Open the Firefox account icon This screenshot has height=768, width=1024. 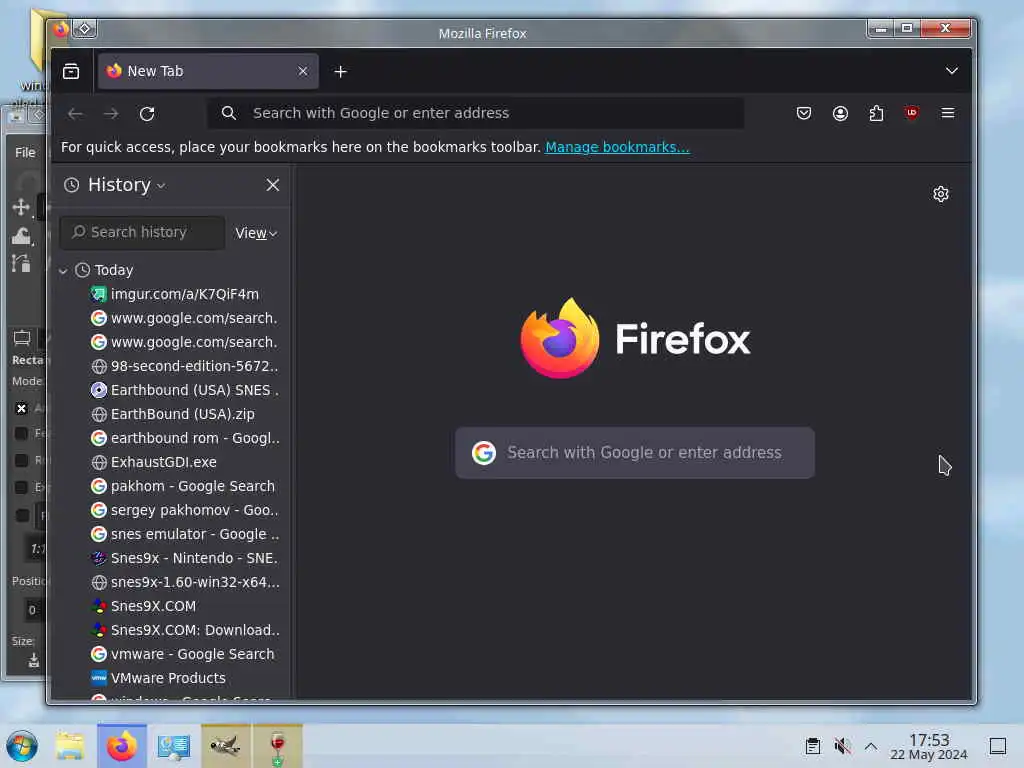[x=840, y=113]
